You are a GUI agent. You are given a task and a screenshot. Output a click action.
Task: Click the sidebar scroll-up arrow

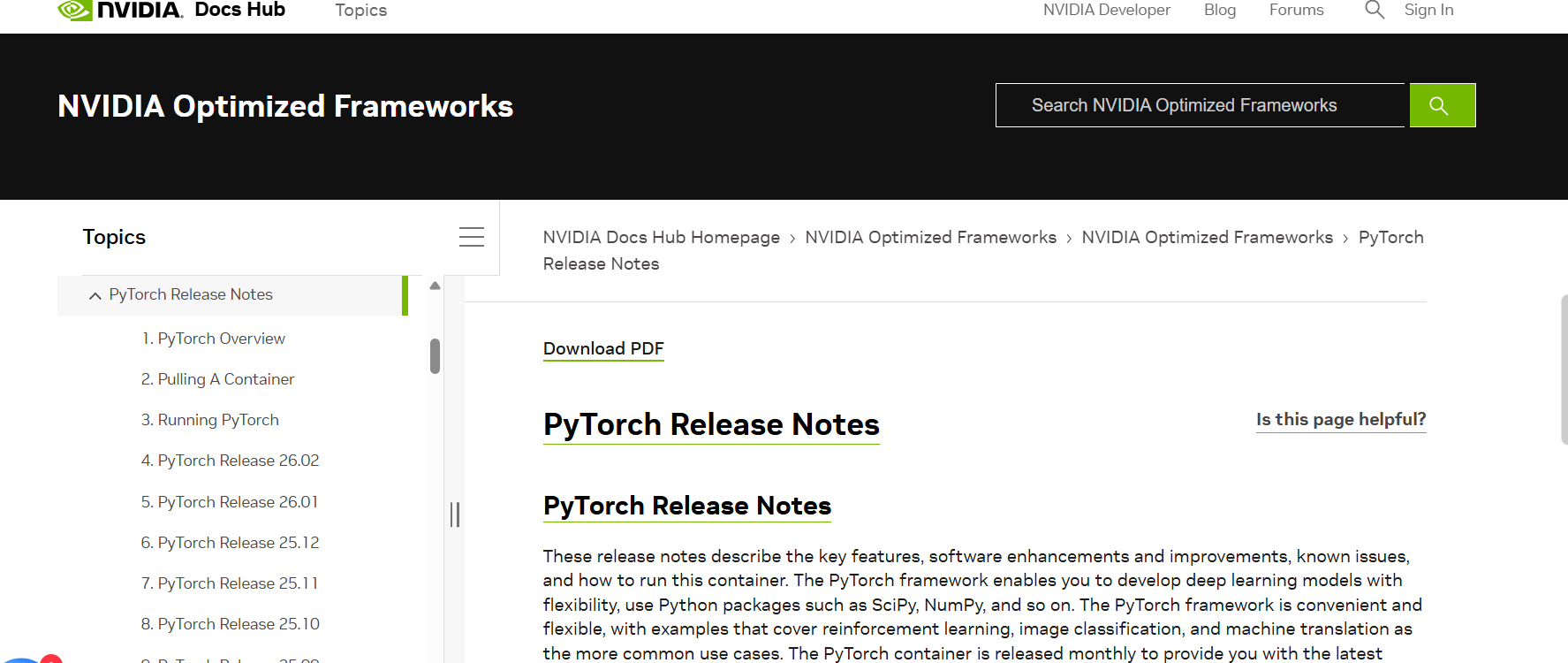[435, 286]
